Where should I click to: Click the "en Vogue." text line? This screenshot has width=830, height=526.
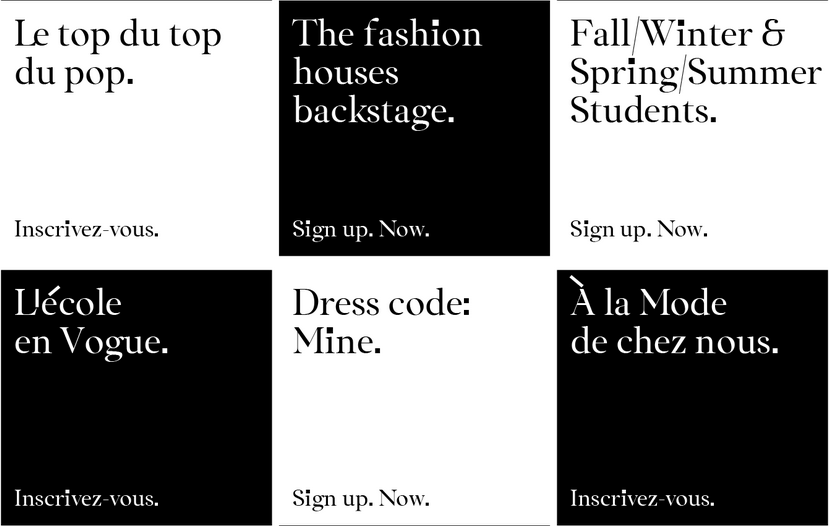point(91,342)
